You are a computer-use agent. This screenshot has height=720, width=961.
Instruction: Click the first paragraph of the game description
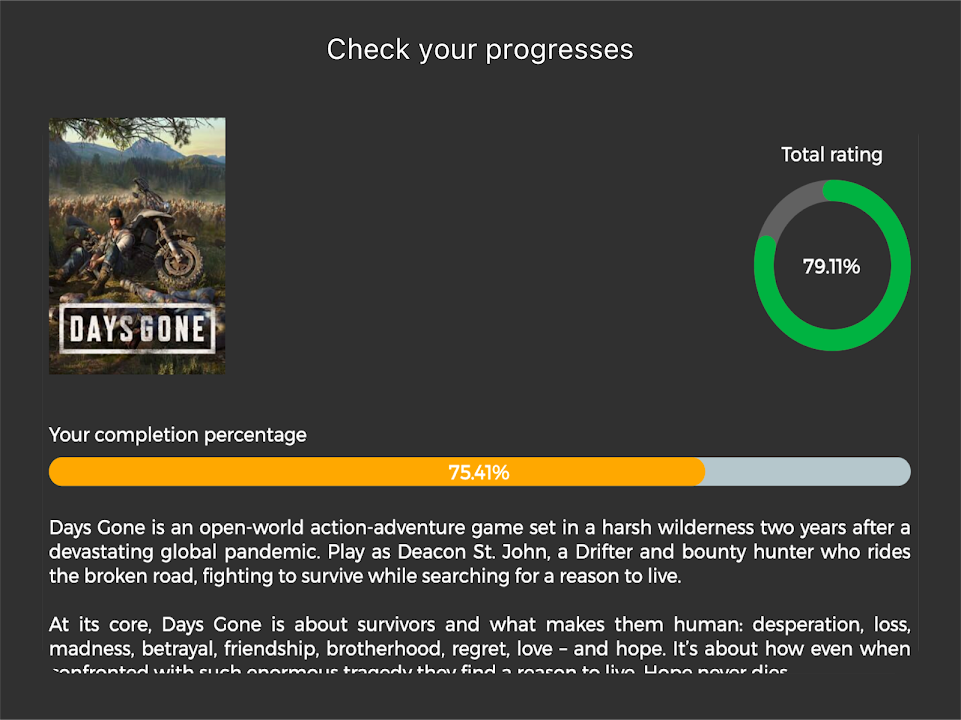[x=480, y=551]
